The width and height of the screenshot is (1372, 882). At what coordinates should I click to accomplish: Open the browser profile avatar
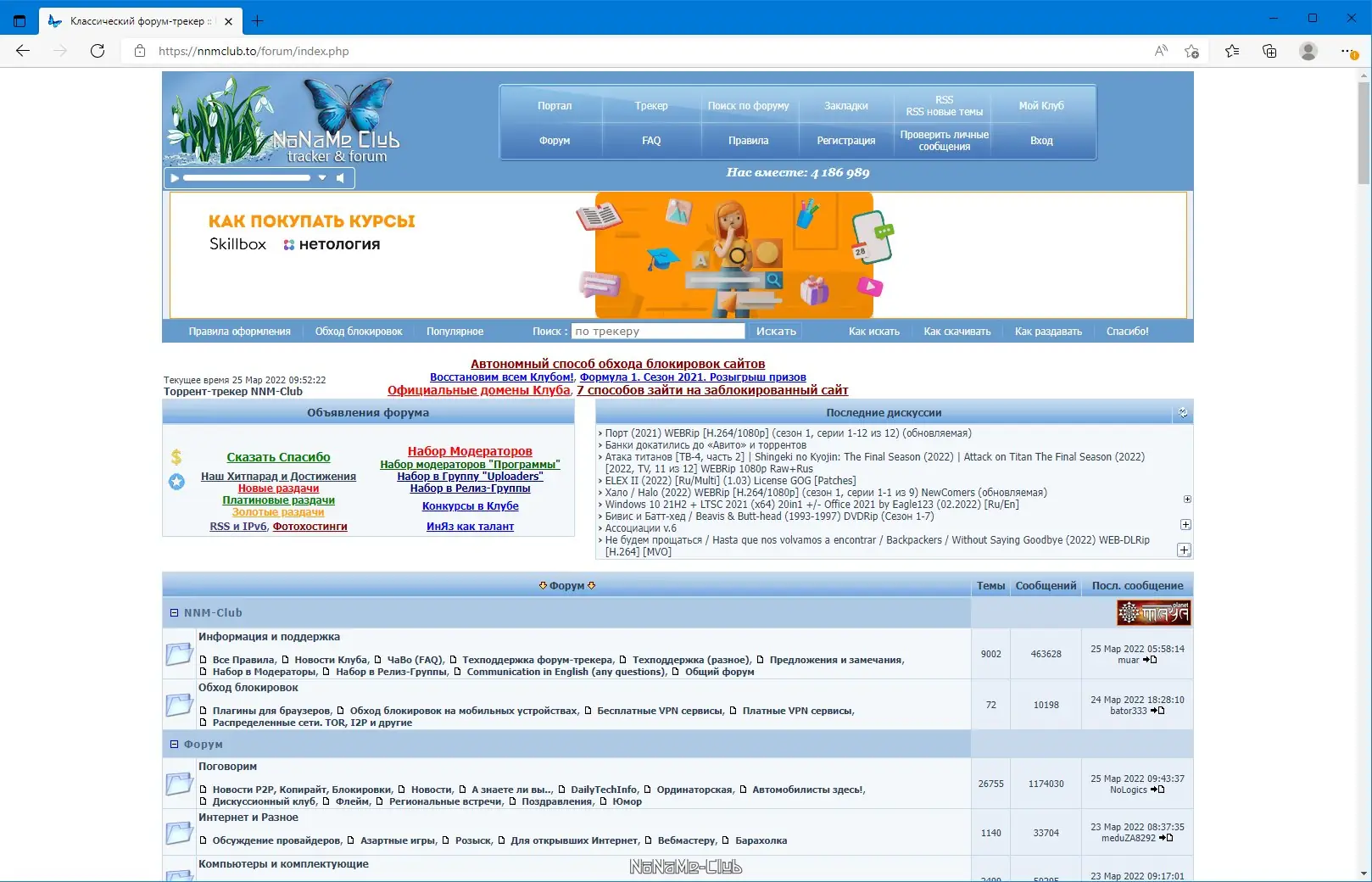[x=1308, y=51]
